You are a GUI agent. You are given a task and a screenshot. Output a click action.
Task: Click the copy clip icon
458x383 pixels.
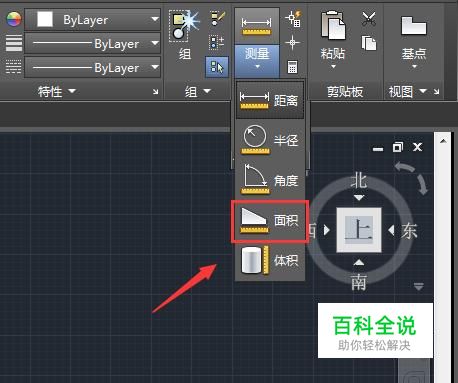pos(369,43)
